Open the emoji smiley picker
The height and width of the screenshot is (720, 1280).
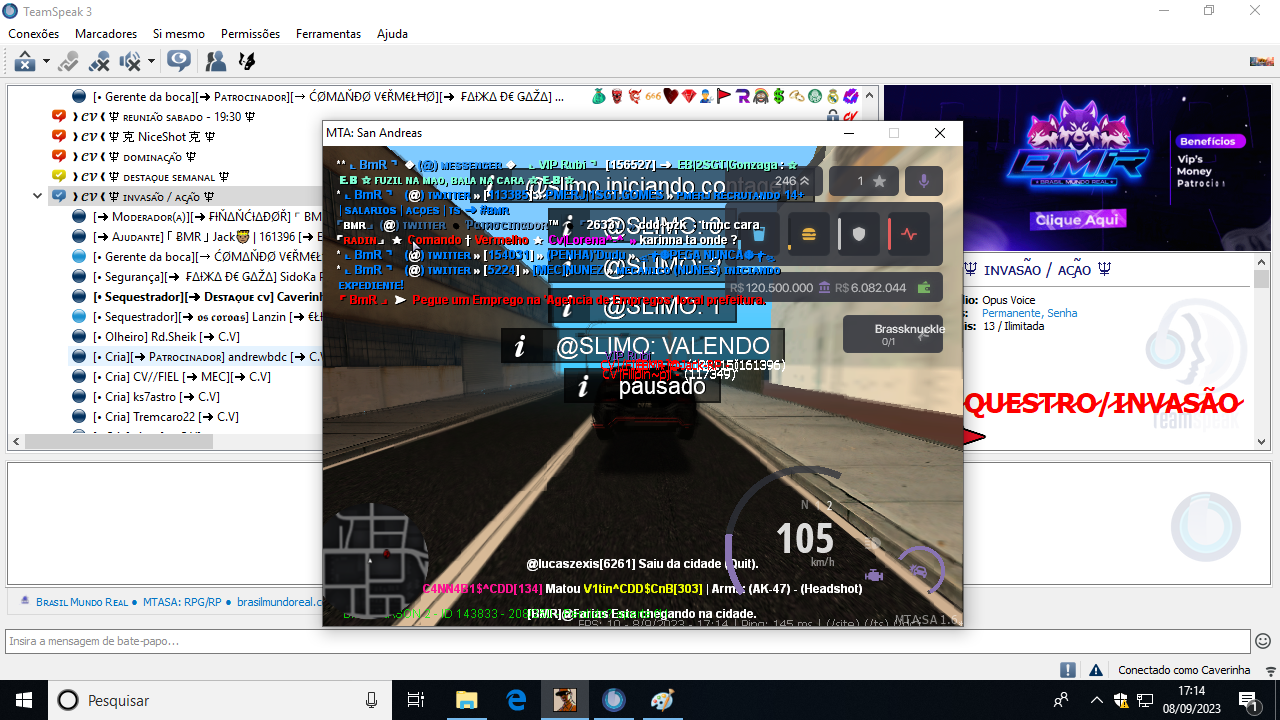(x=1264, y=641)
